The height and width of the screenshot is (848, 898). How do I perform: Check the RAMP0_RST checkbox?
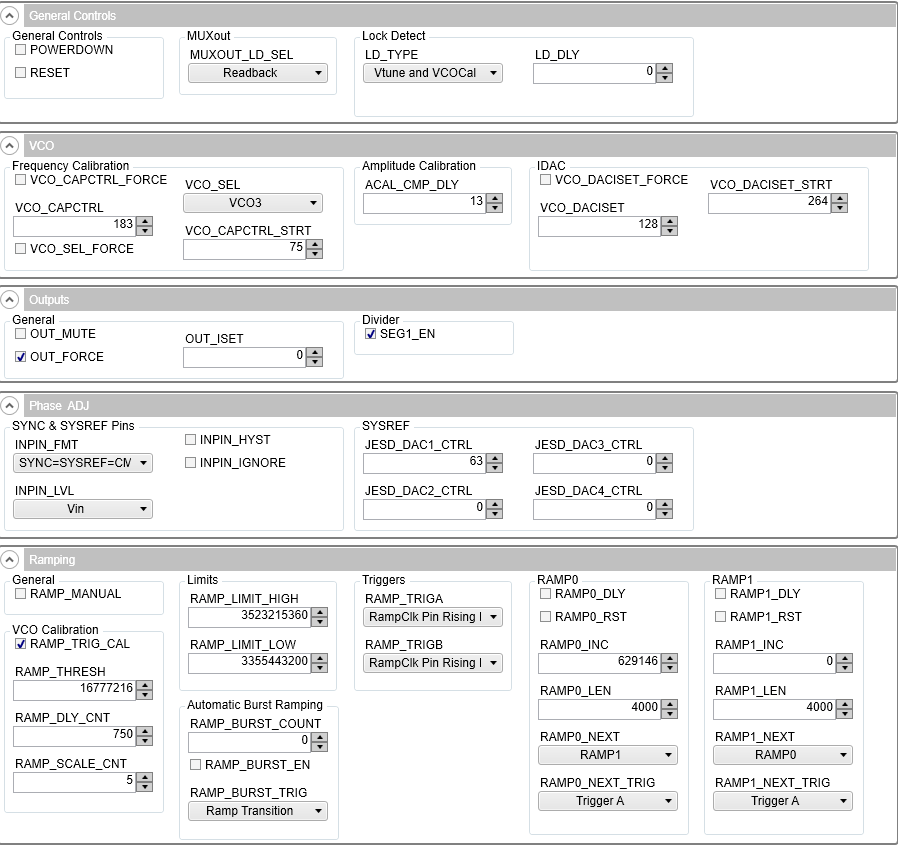click(546, 617)
